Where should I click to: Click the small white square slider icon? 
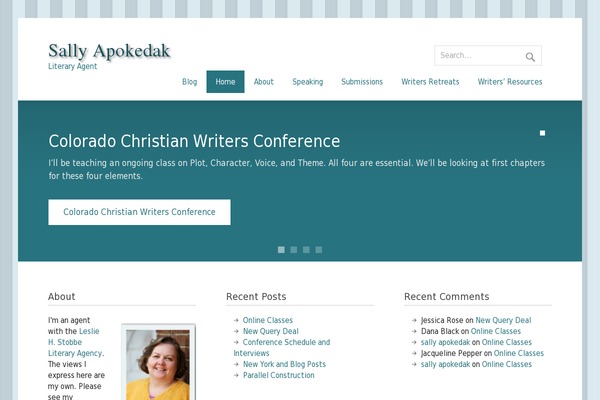click(x=542, y=133)
